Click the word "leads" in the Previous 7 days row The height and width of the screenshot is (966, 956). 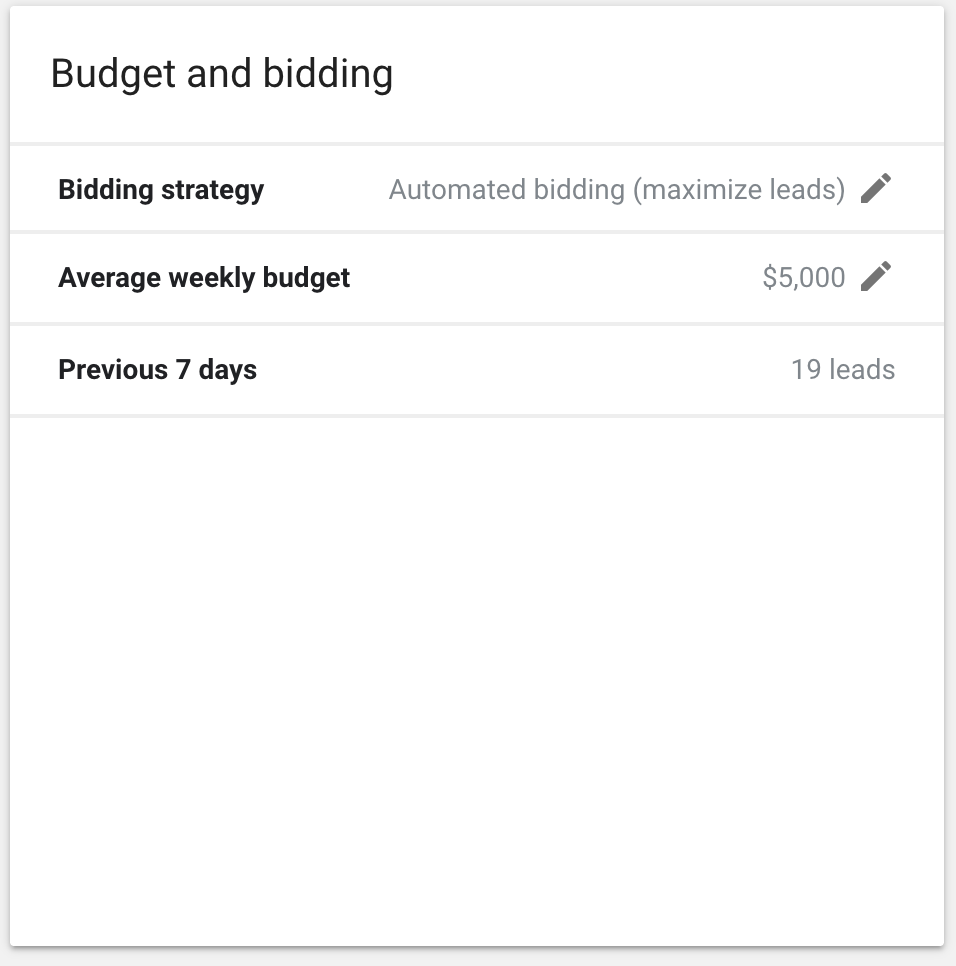pos(862,370)
